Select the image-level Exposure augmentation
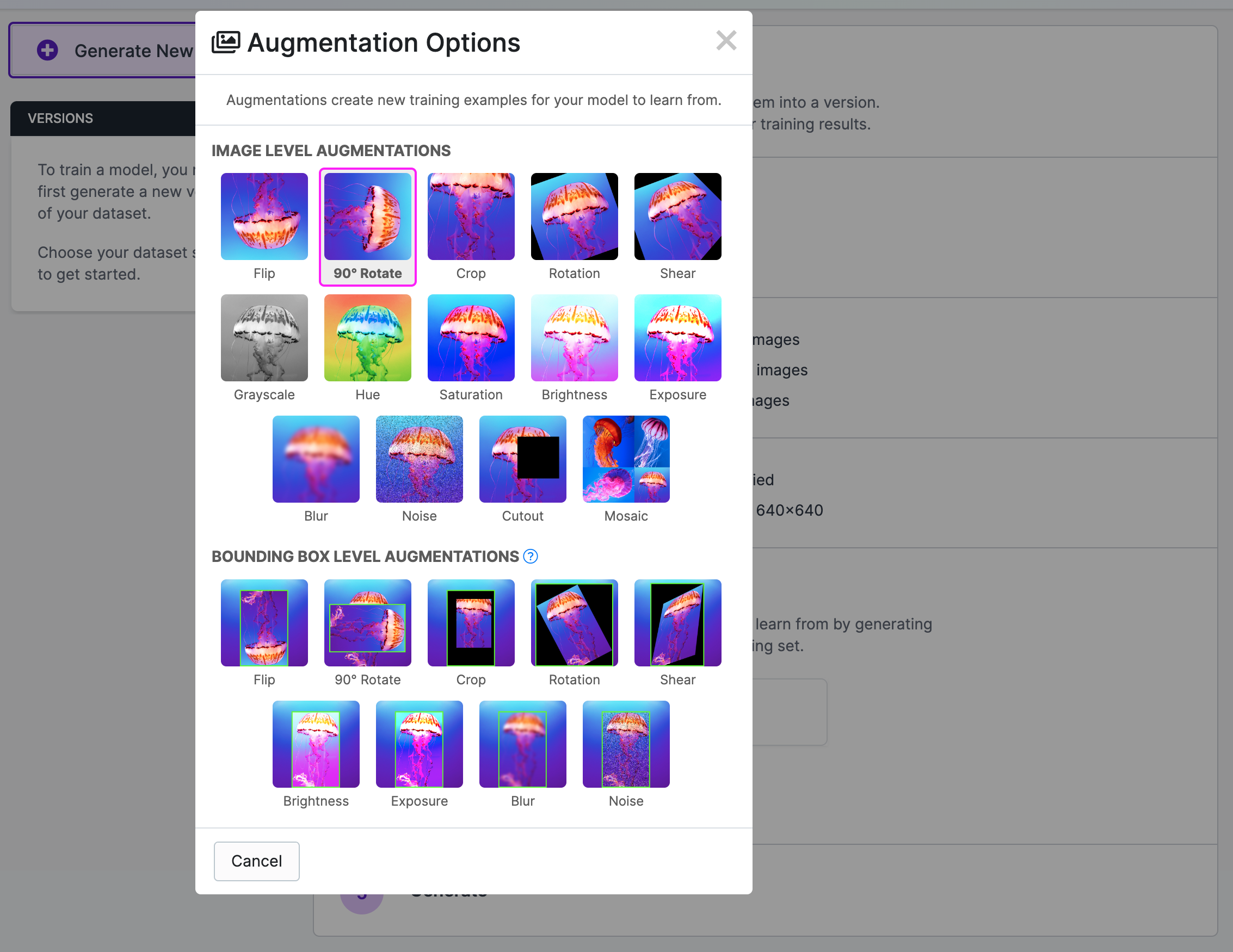 (x=677, y=338)
